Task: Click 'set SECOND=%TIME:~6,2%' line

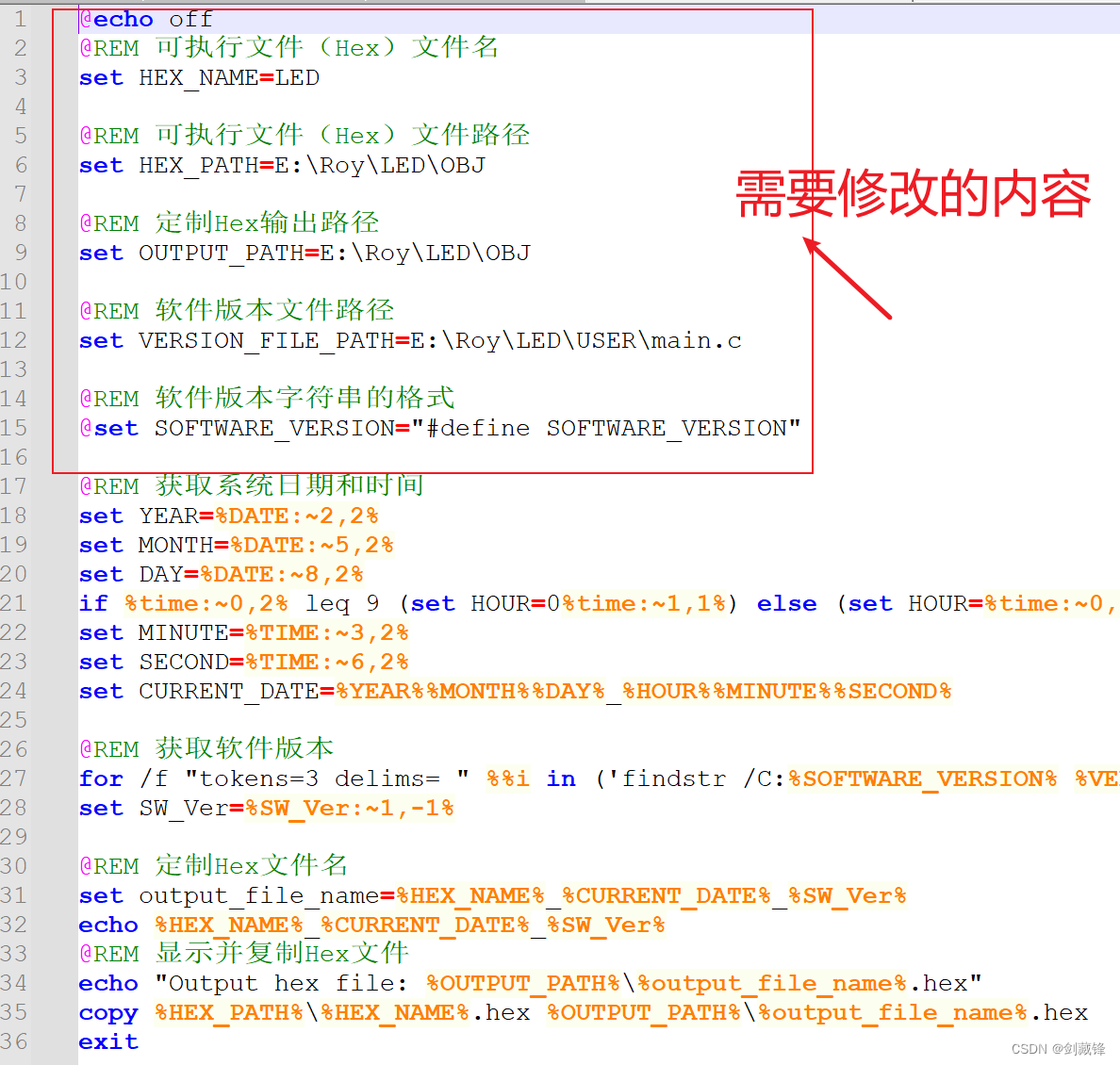Action: click(244, 663)
